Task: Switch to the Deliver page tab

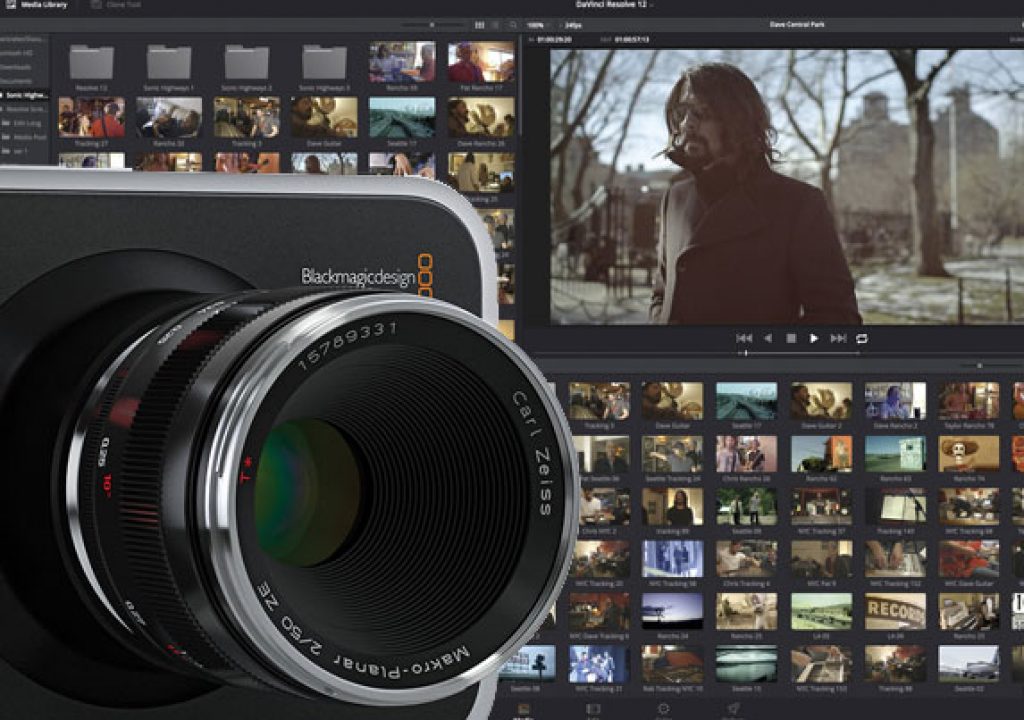Action: (x=733, y=711)
